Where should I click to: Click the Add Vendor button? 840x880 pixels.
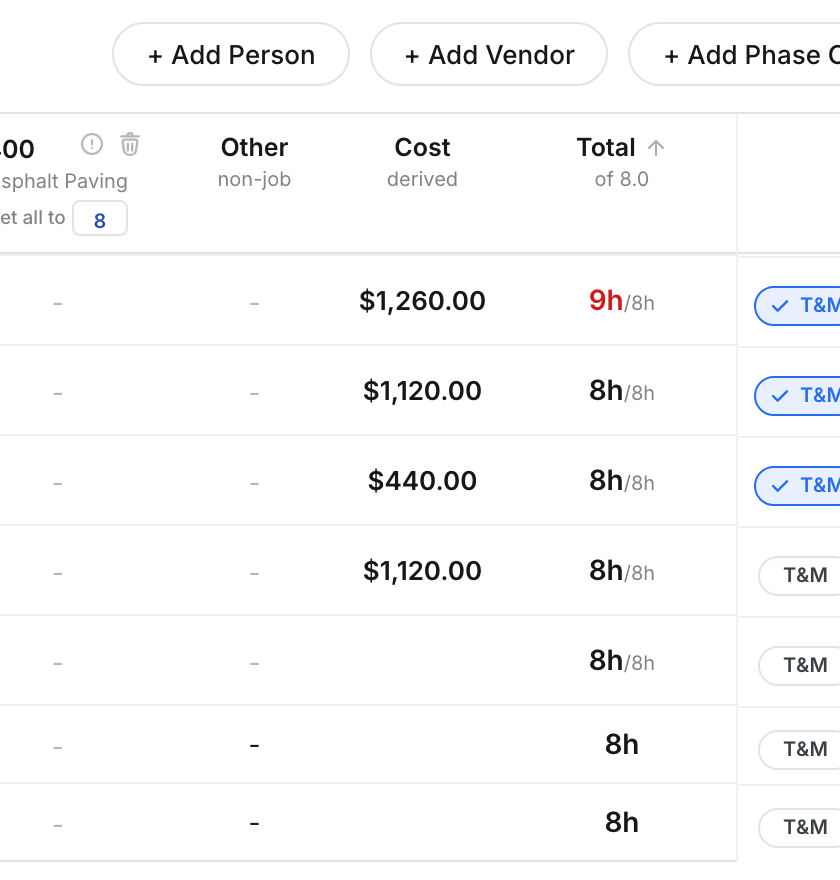coord(489,54)
